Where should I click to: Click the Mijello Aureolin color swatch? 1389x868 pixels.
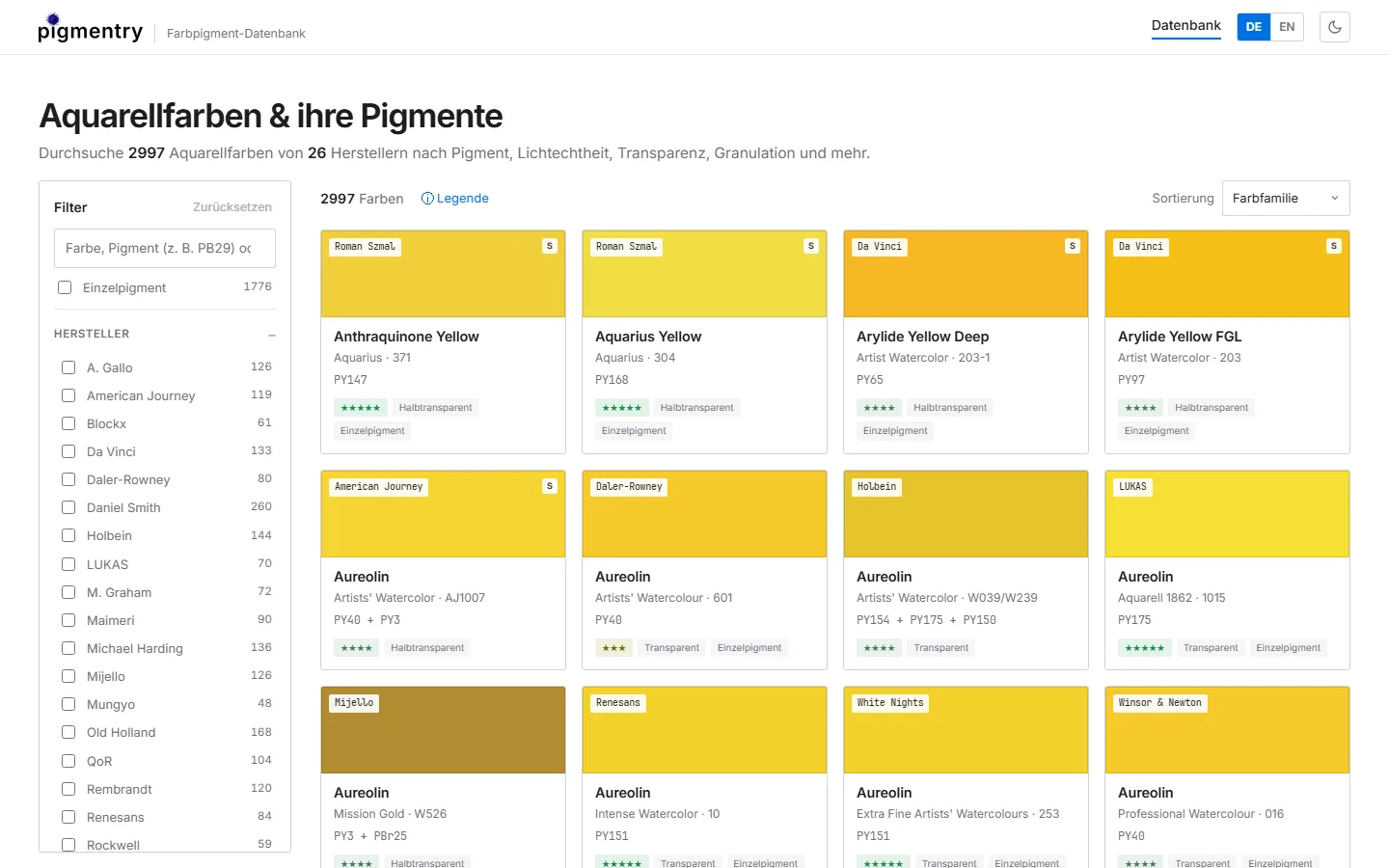coord(443,730)
